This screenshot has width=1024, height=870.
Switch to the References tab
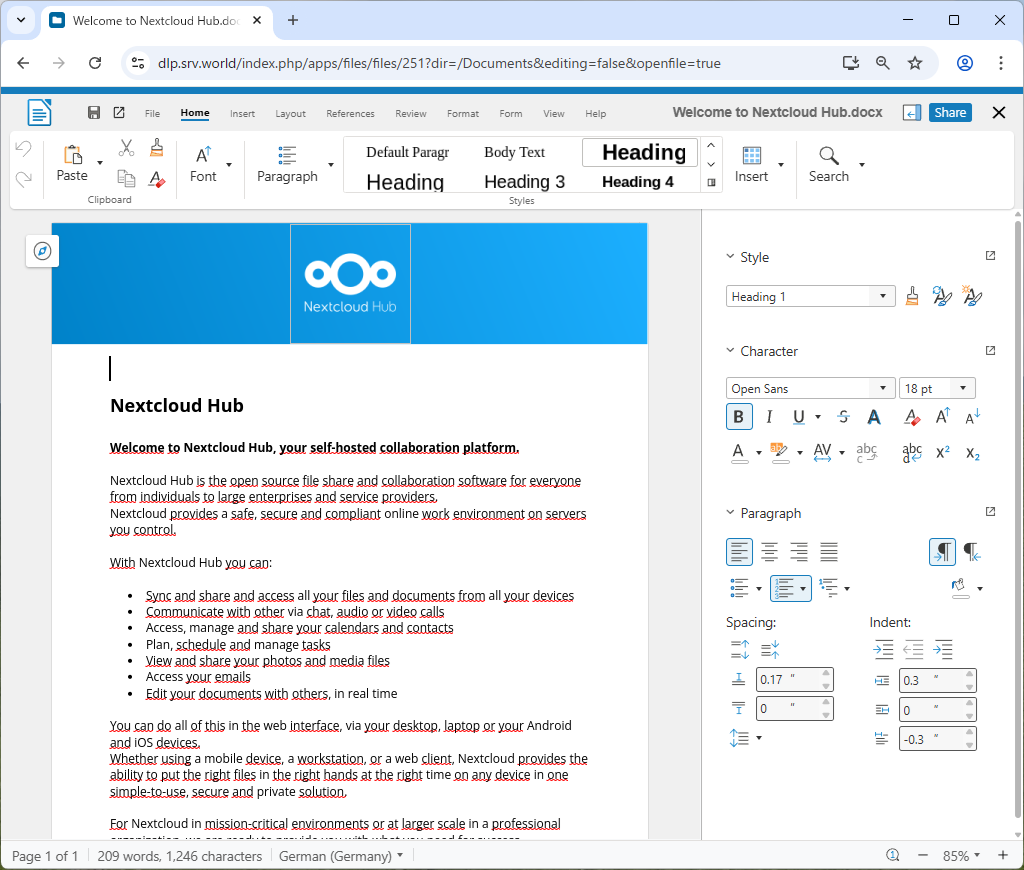point(350,114)
